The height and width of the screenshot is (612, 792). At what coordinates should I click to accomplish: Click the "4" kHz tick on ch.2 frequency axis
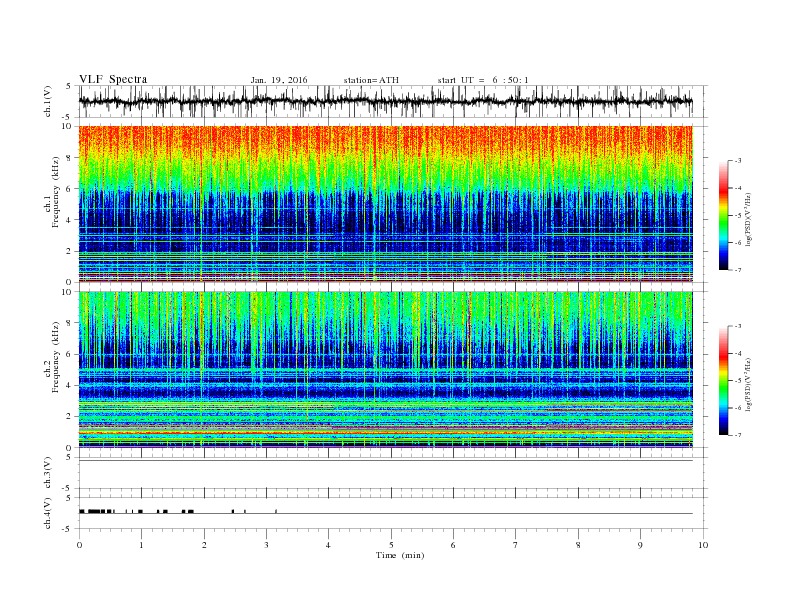70,385
